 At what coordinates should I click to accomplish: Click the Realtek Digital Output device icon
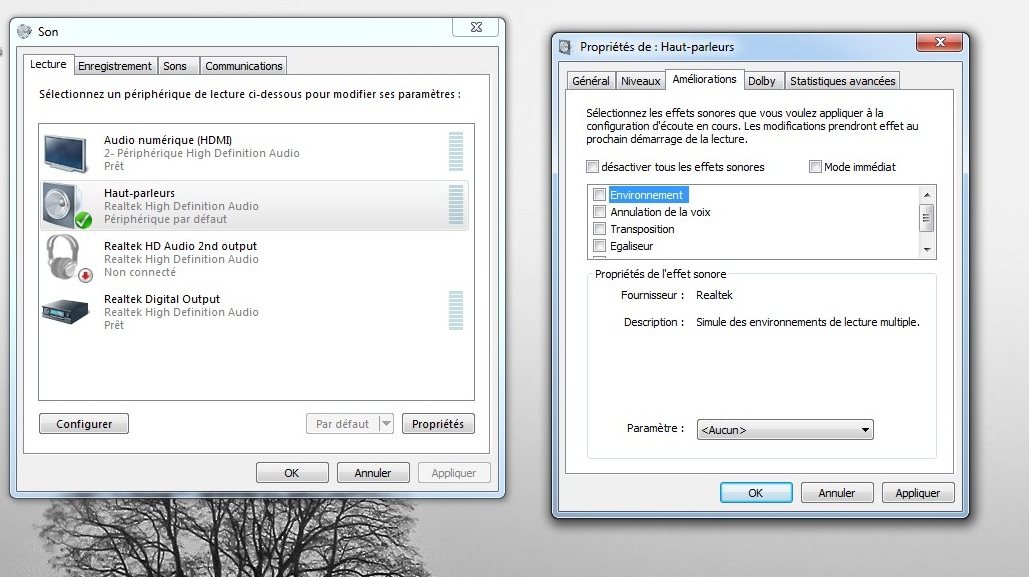(x=66, y=311)
